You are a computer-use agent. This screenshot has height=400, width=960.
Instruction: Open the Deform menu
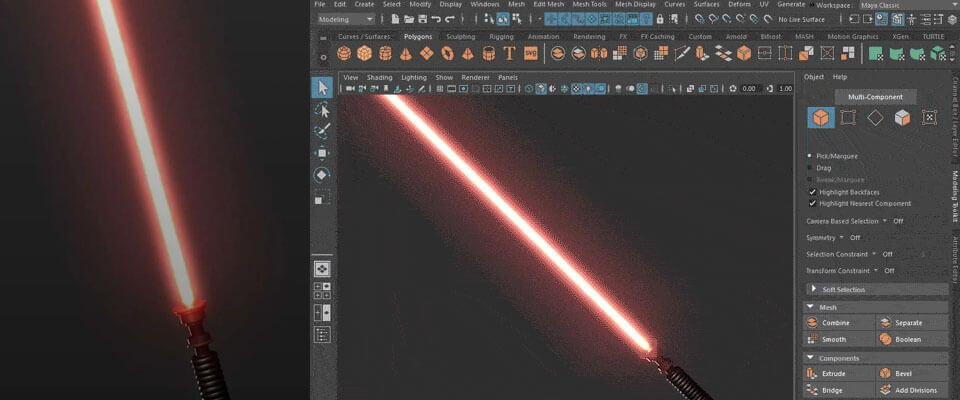(x=738, y=4)
